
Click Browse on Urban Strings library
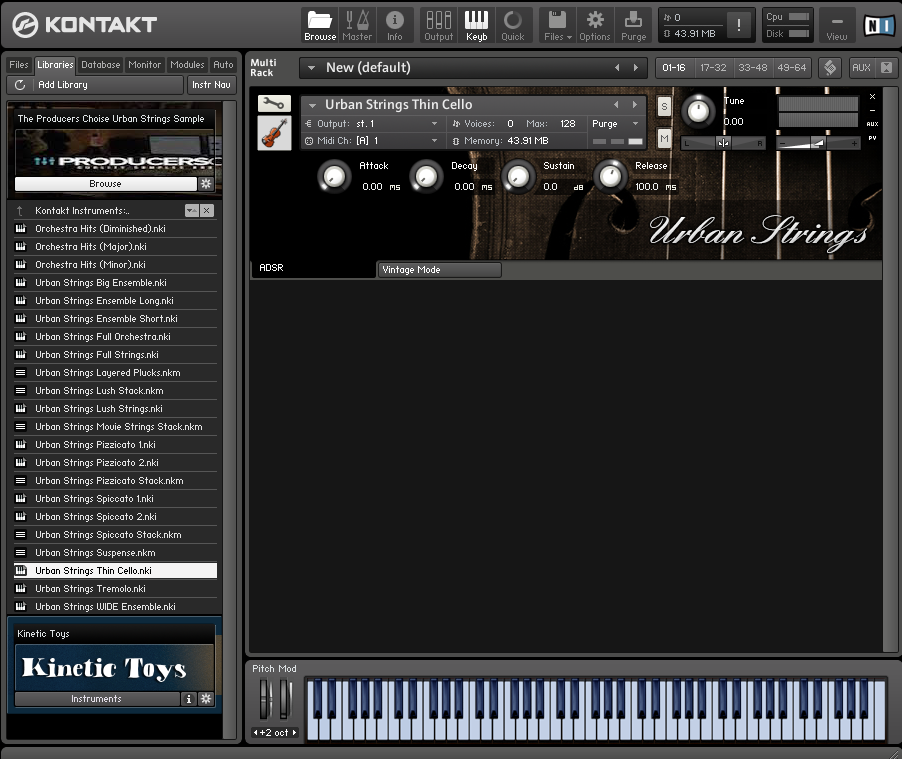[105, 184]
